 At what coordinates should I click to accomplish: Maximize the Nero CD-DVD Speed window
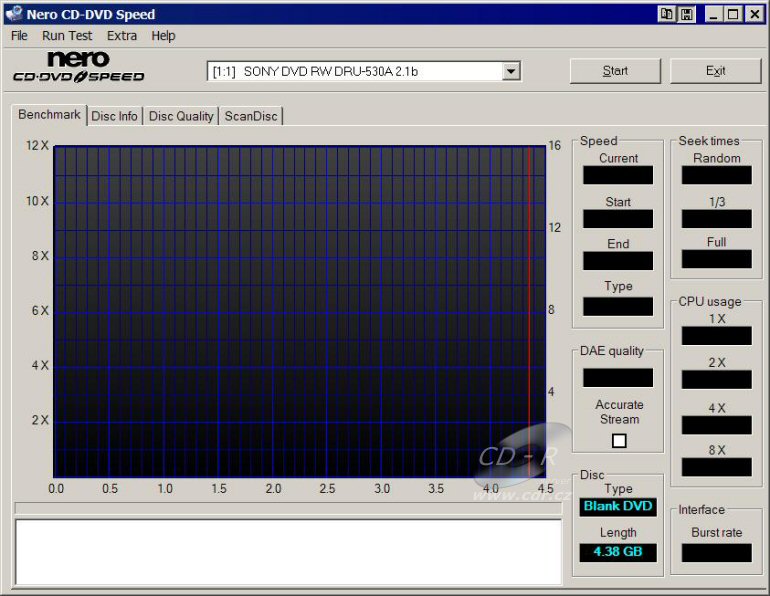click(733, 14)
